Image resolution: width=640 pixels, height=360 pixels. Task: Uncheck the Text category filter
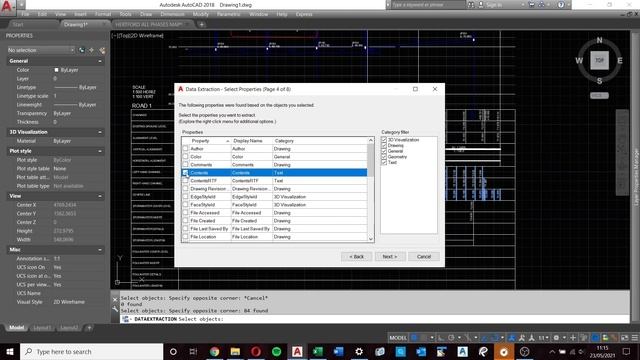pyautogui.click(x=384, y=162)
